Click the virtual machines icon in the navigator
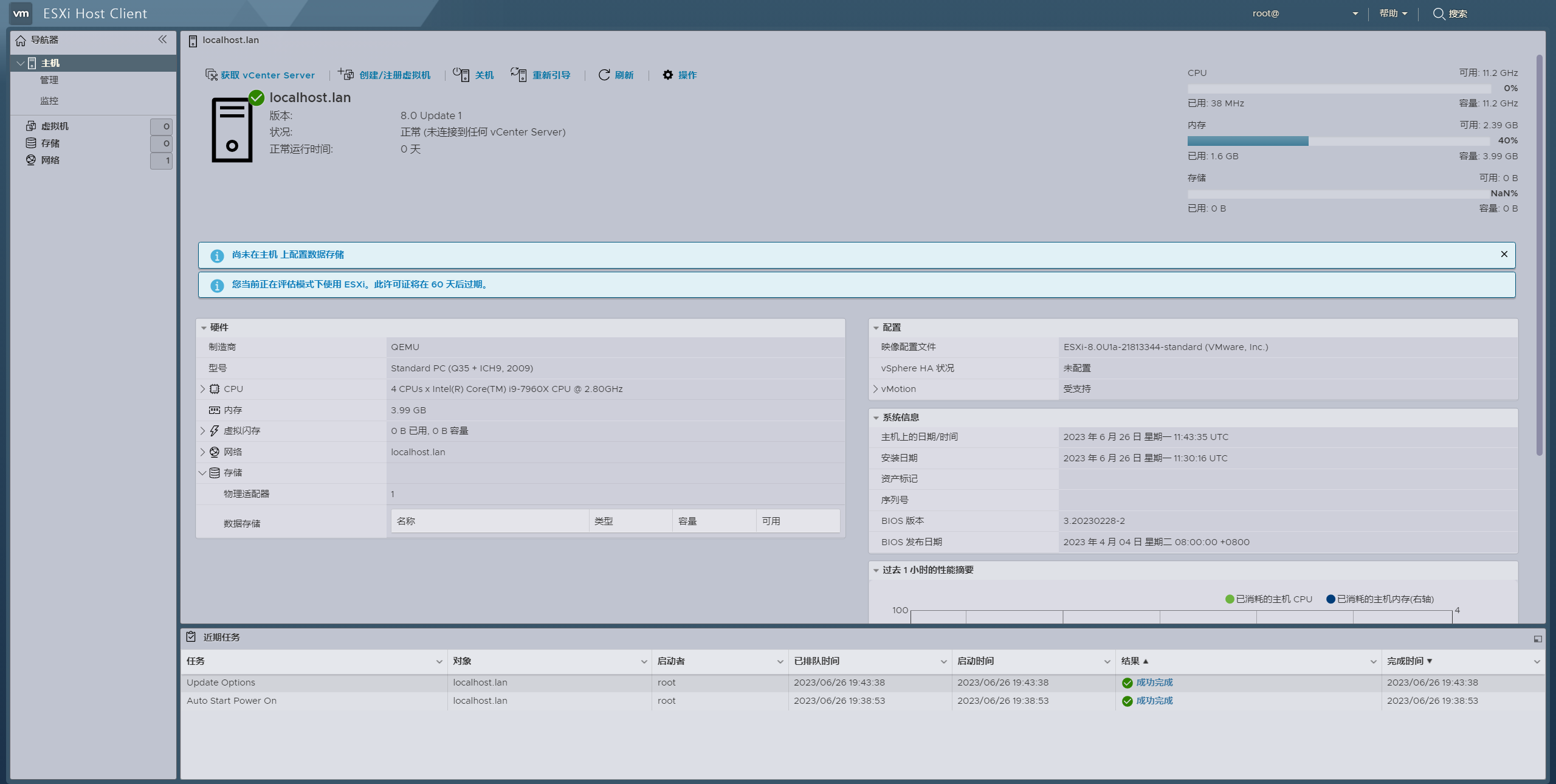This screenshot has width=1556, height=784. [31, 126]
